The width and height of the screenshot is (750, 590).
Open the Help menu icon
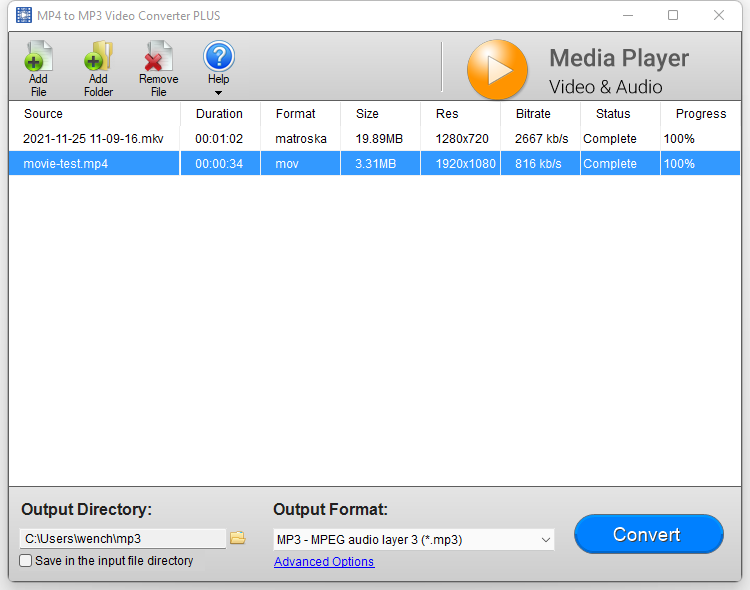[219, 56]
